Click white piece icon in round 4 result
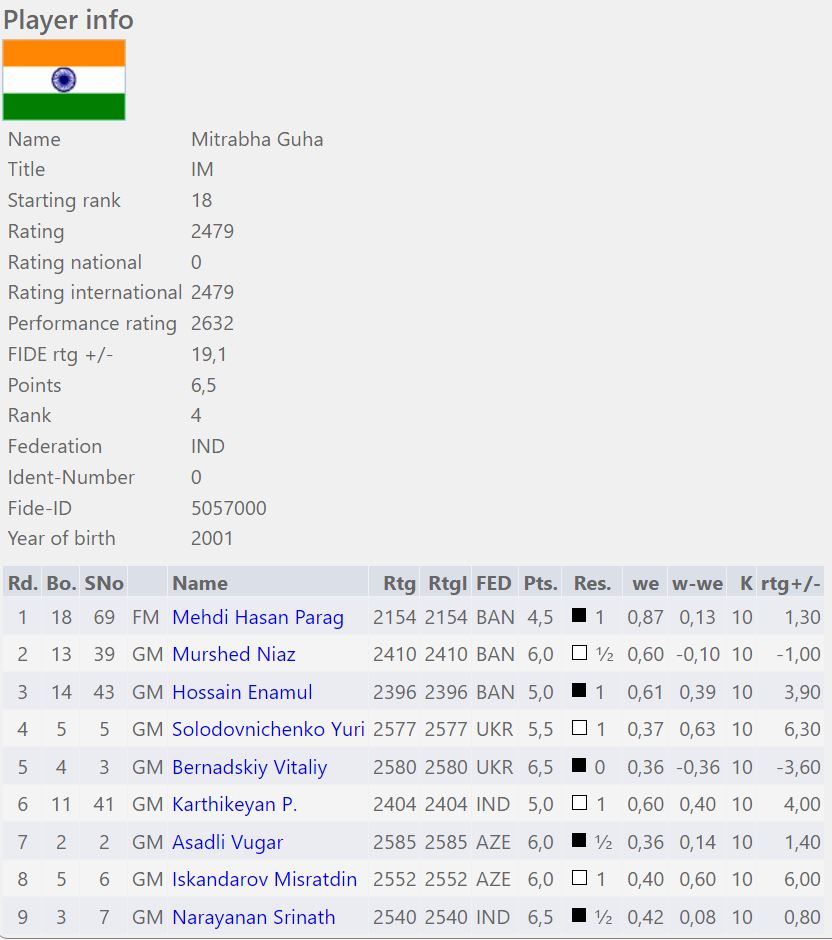This screenshot has width=832, height=940. 579,728
